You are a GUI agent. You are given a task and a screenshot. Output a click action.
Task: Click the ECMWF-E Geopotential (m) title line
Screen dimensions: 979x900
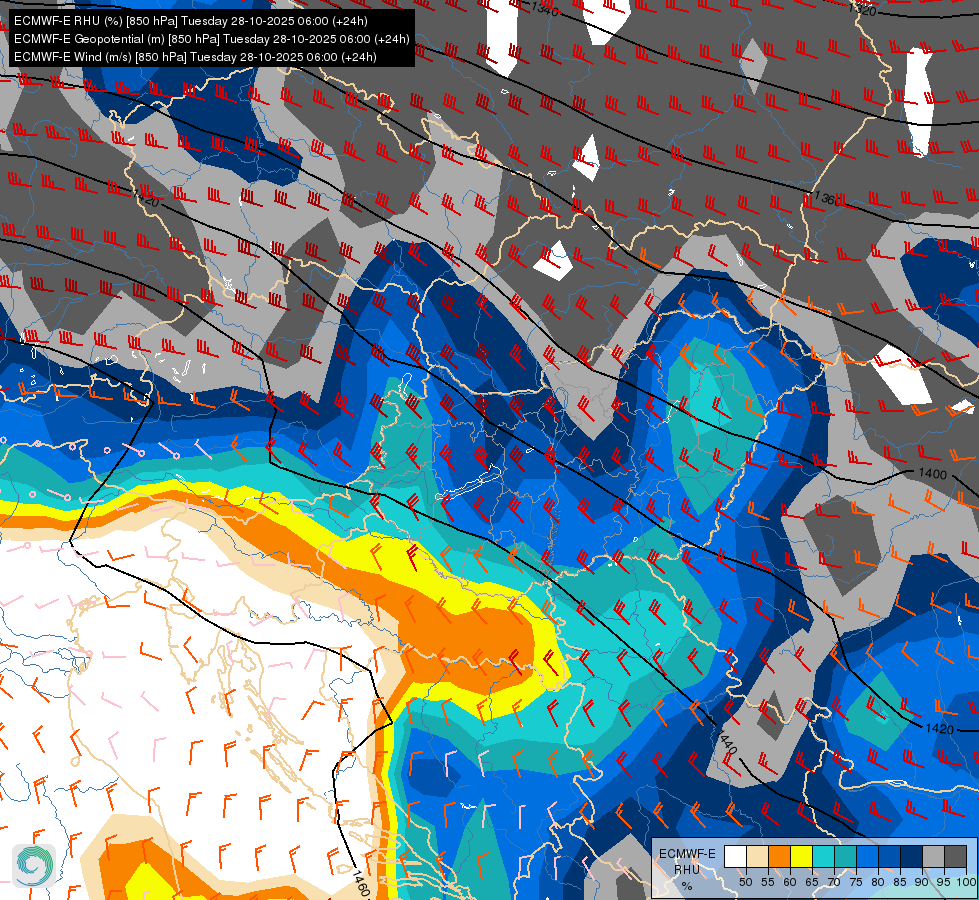[x=212, y=39]
